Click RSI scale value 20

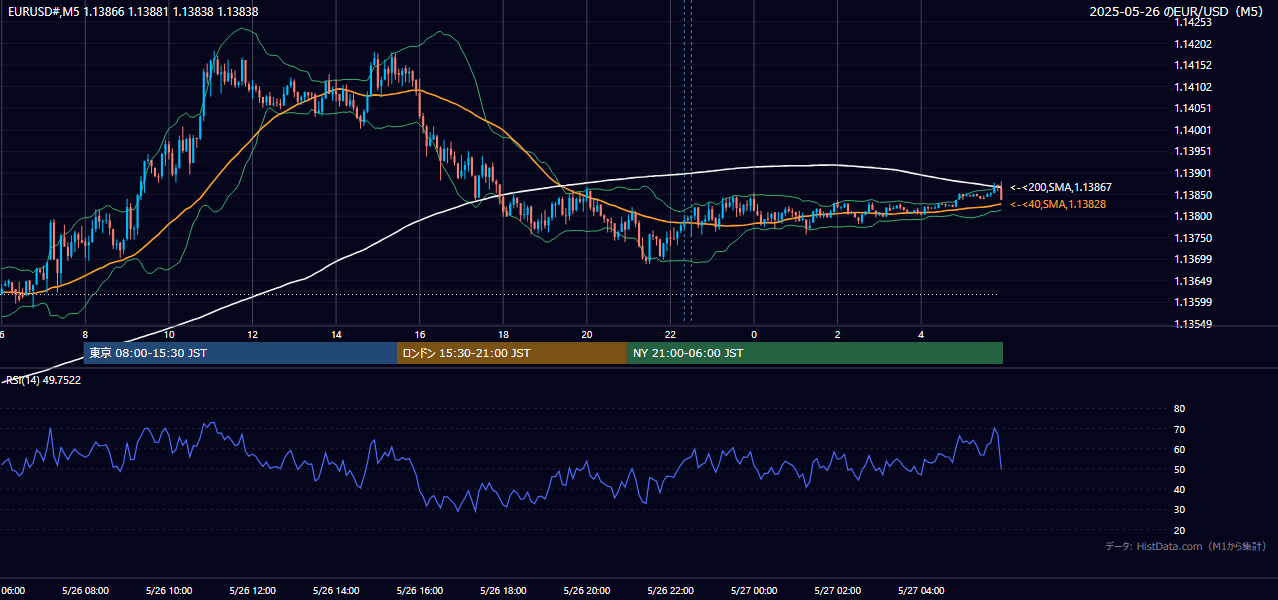tap(1179, 530)
